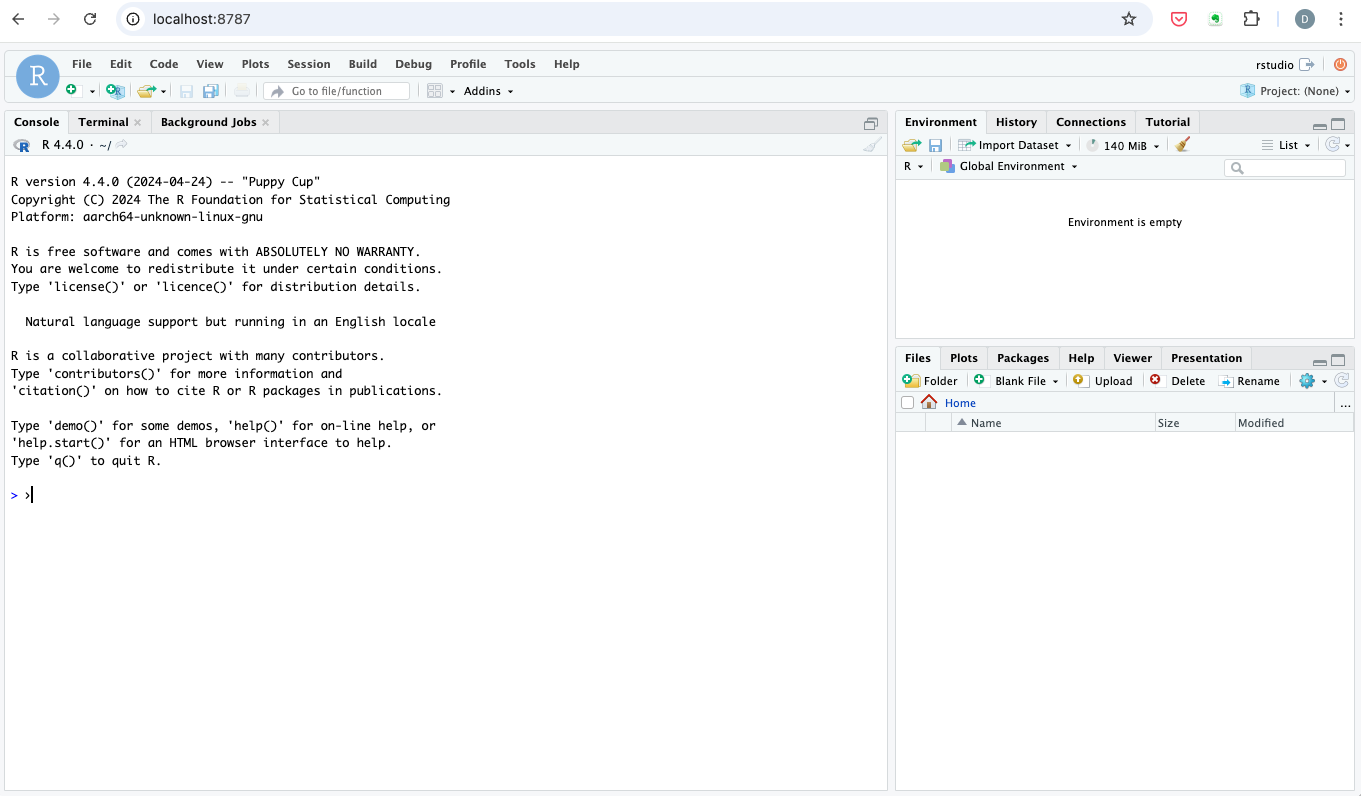1361x796 pixels.
Task: Open the Session menu
Action: [x=309, y=64]
